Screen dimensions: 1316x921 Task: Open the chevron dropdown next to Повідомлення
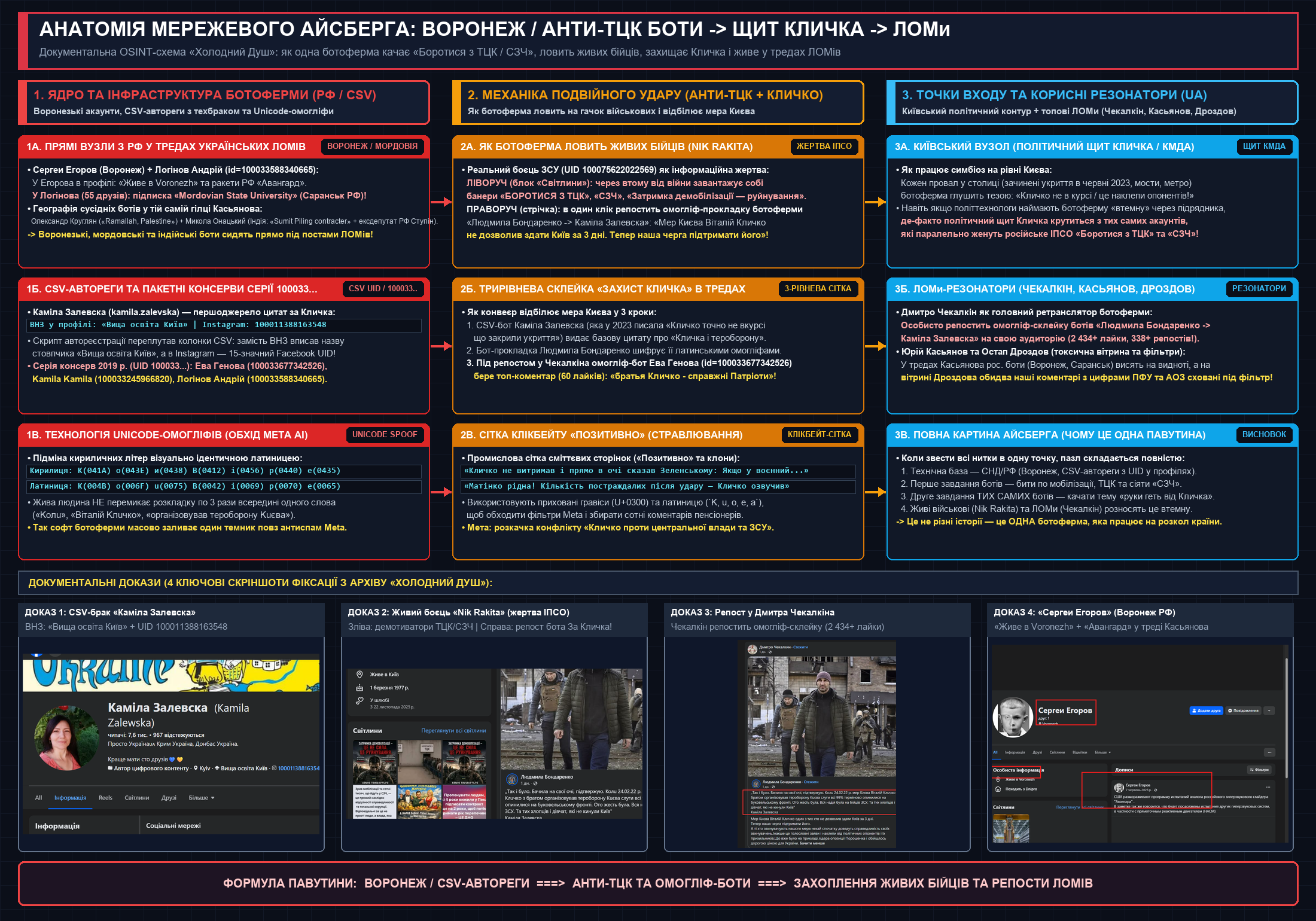click(1269, 710)
